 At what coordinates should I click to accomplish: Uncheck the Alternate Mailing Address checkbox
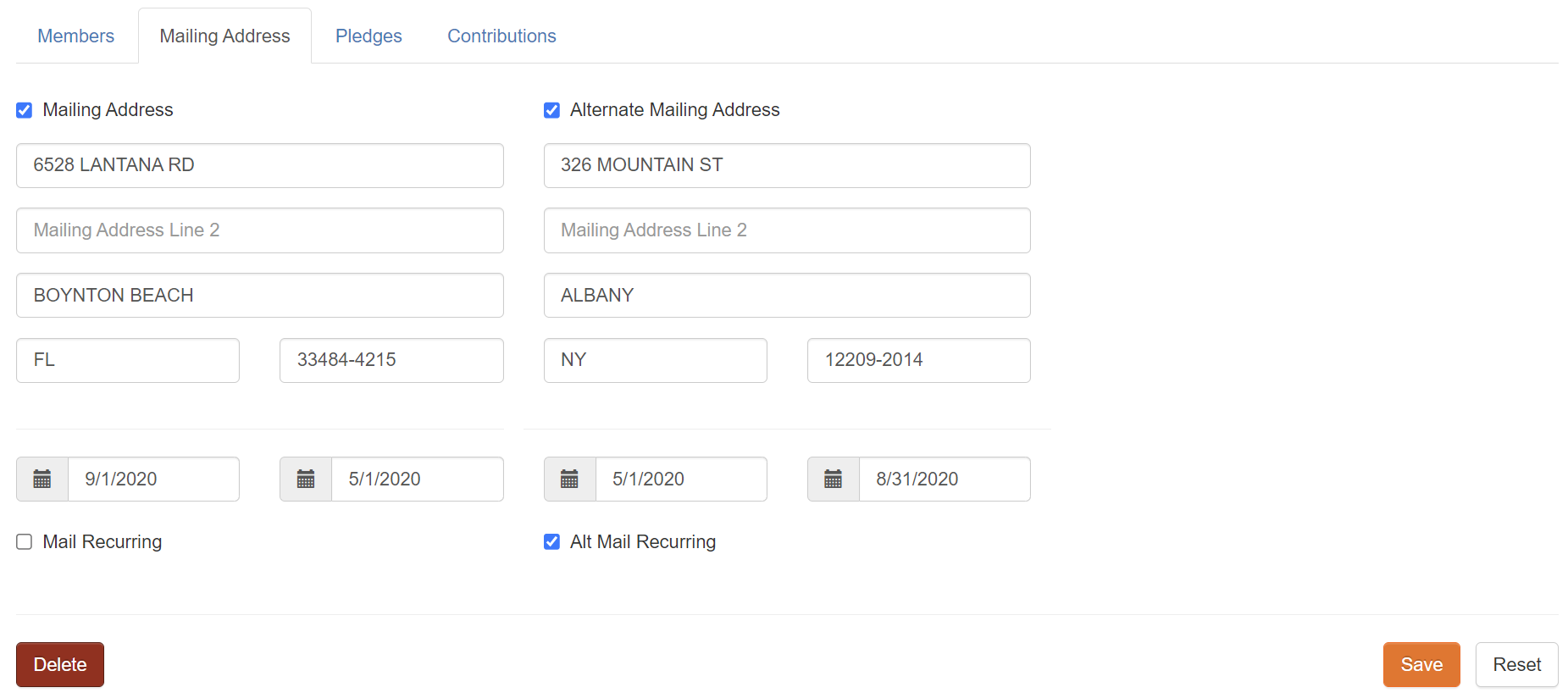point(551,110)
